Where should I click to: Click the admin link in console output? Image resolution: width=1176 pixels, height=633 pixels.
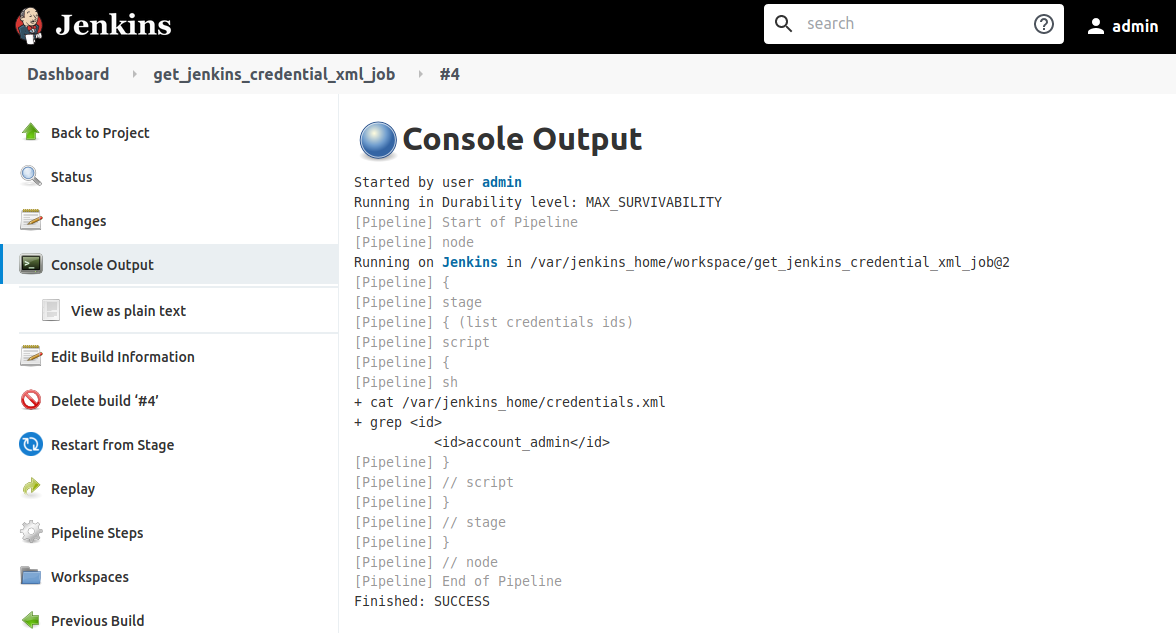tap(501, 181)
